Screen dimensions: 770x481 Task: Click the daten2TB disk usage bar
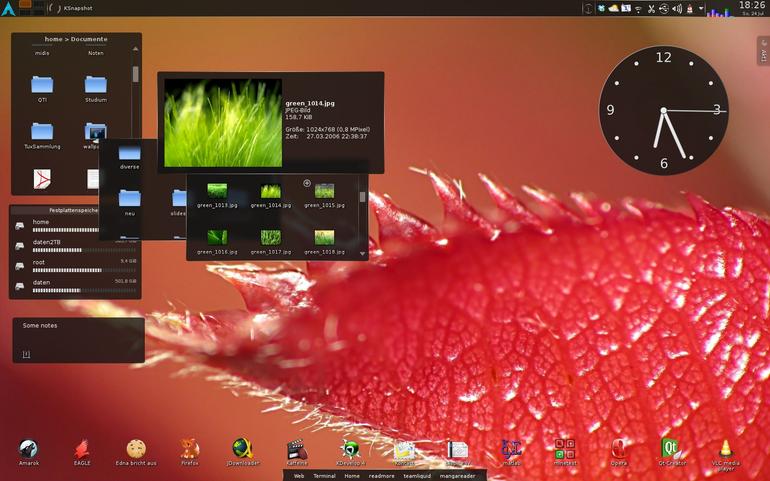(x=84, y=250)
